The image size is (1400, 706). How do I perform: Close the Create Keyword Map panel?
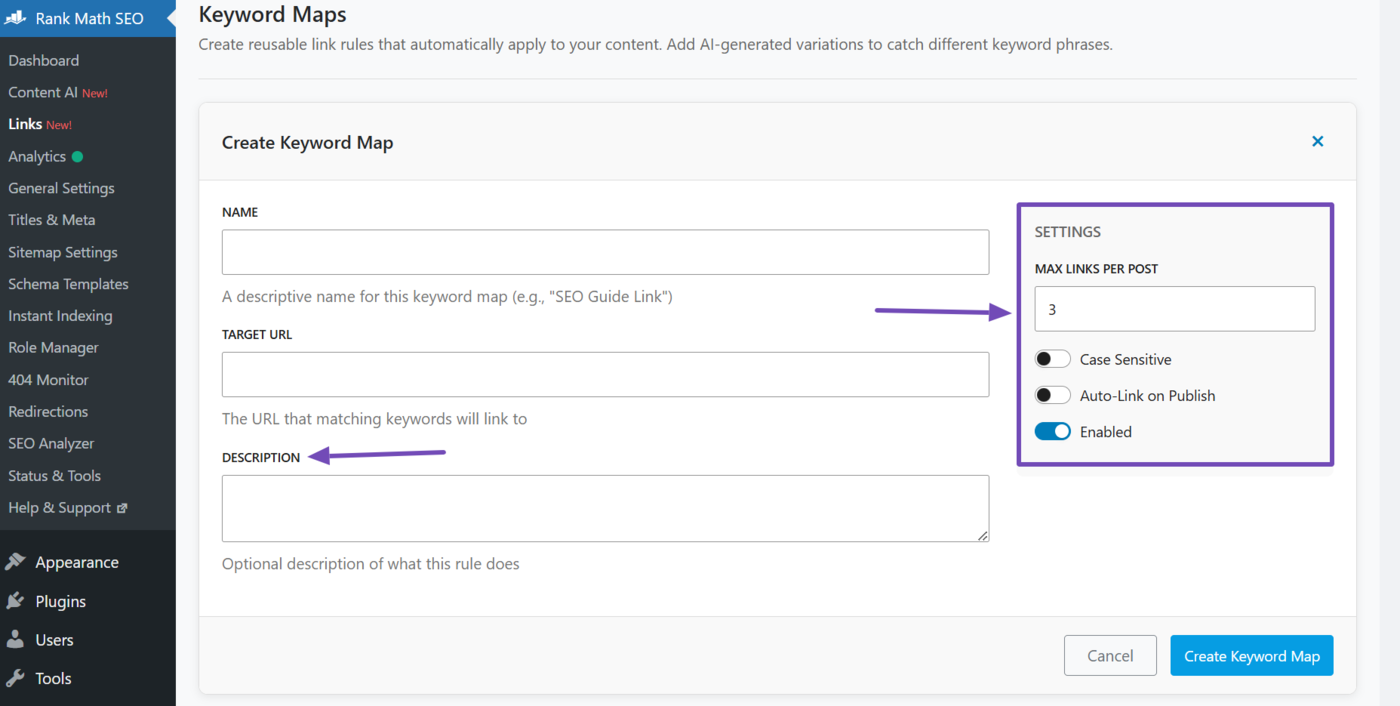tap(1317, 141)
